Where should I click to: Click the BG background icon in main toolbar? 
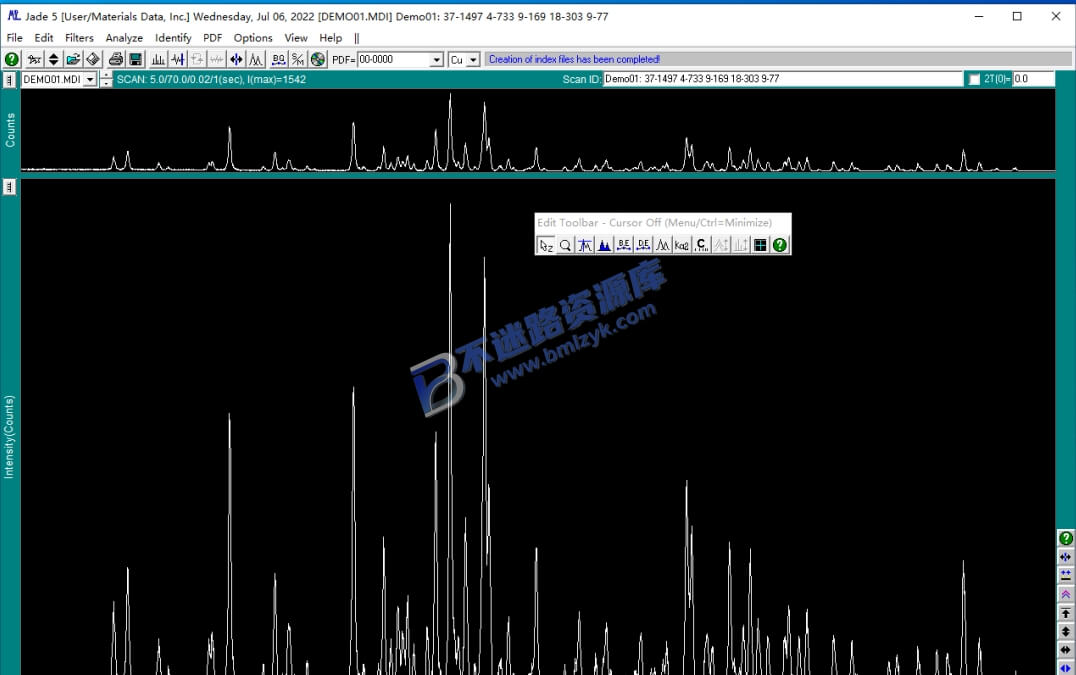279,60
